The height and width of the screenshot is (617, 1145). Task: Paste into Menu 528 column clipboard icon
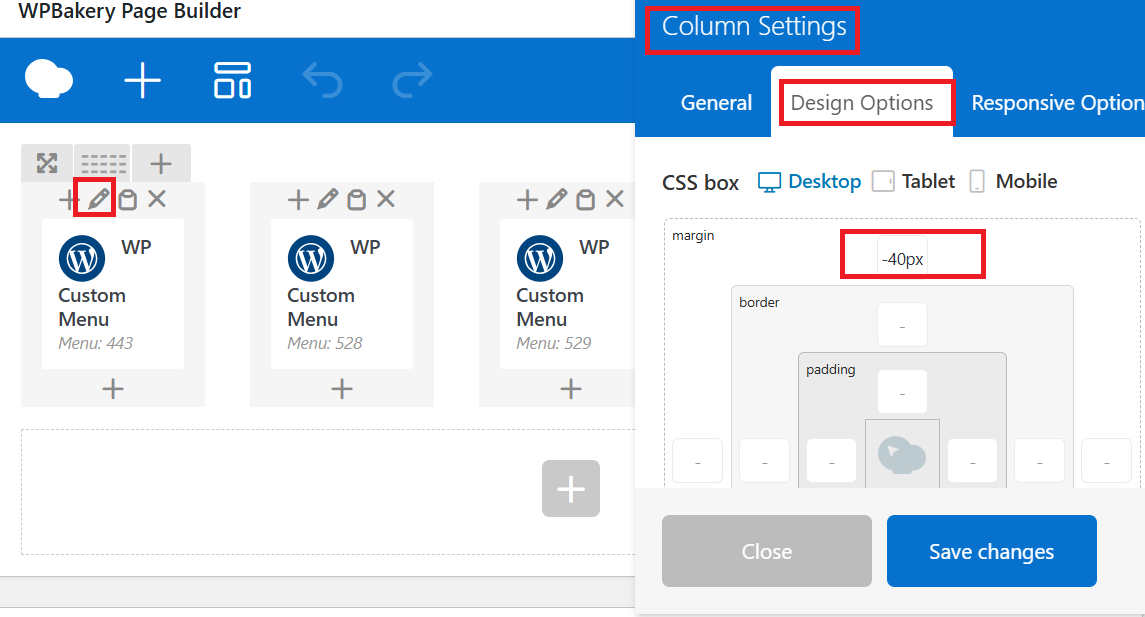(356, 199)
